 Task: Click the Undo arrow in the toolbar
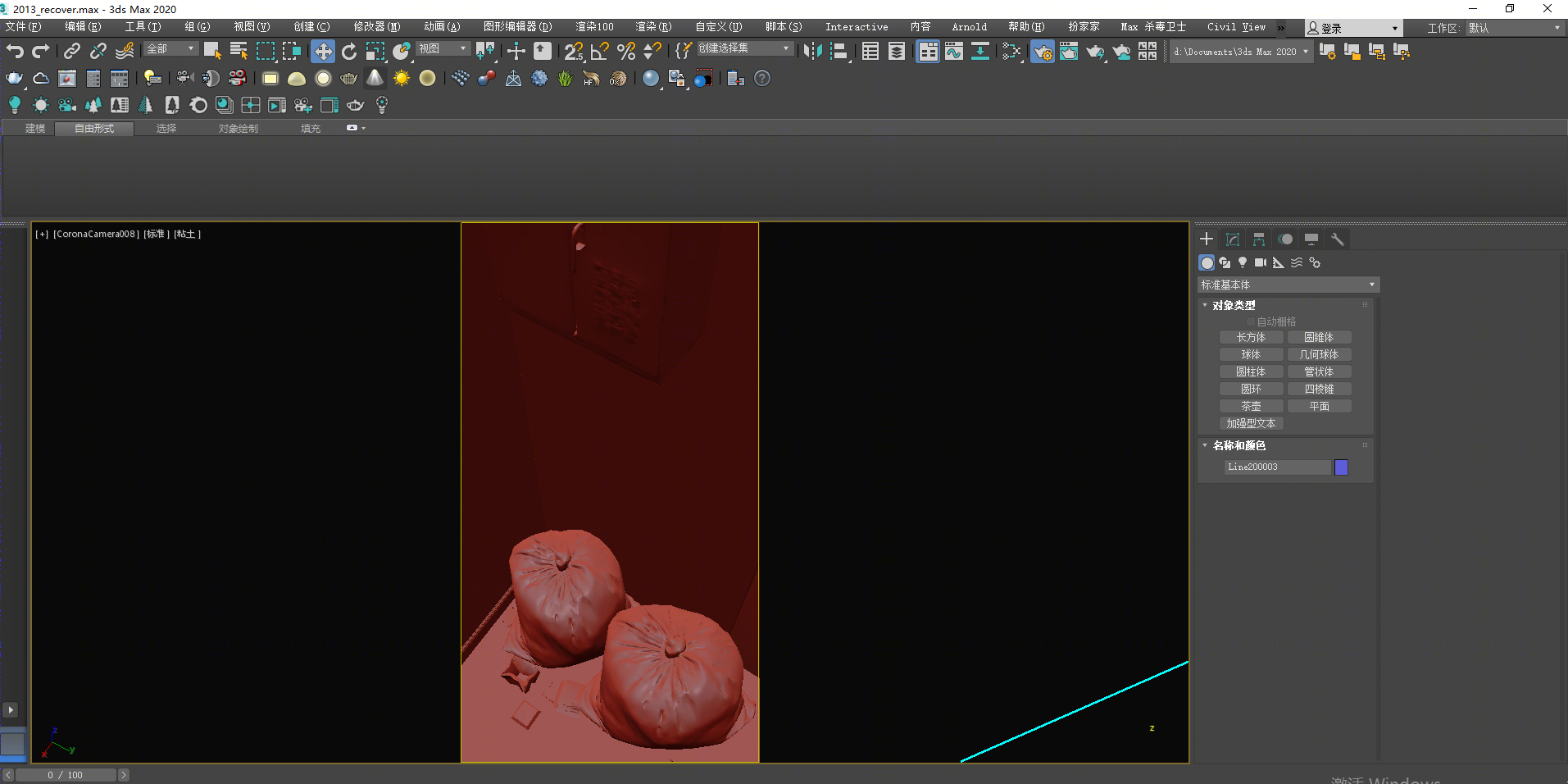pos(14,52)
